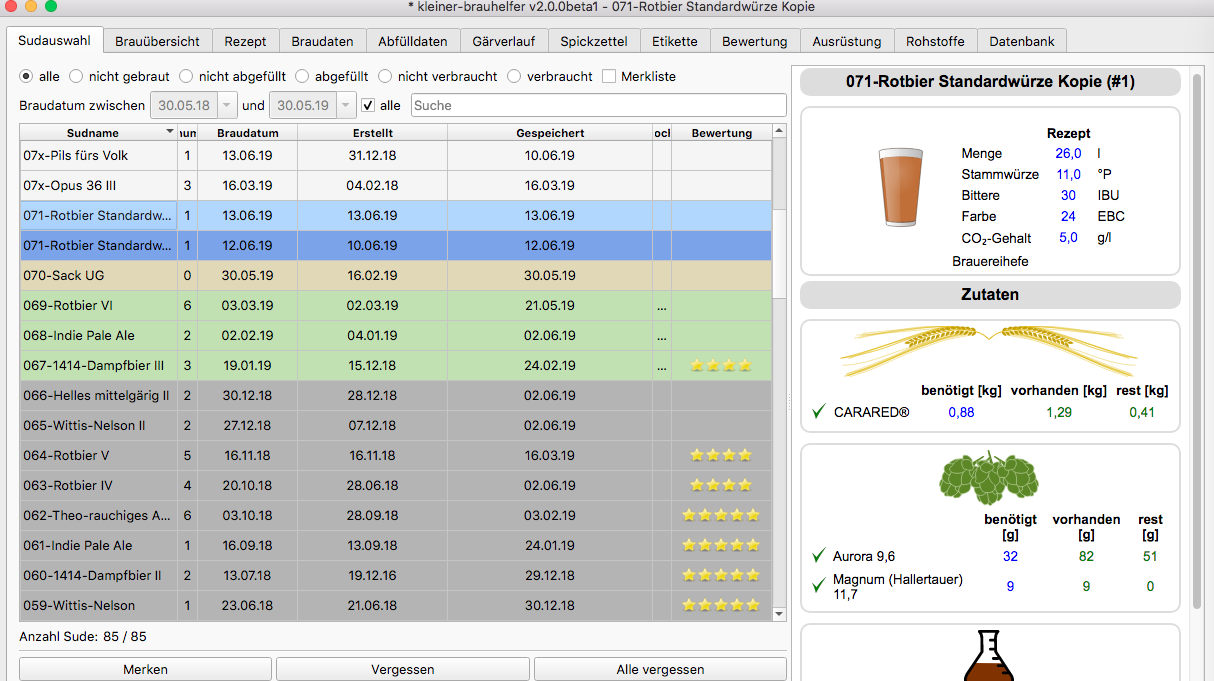Uncheck the 'alle' date checkbox
Screen dimensions: 1214x681
(x=368, y=105)
